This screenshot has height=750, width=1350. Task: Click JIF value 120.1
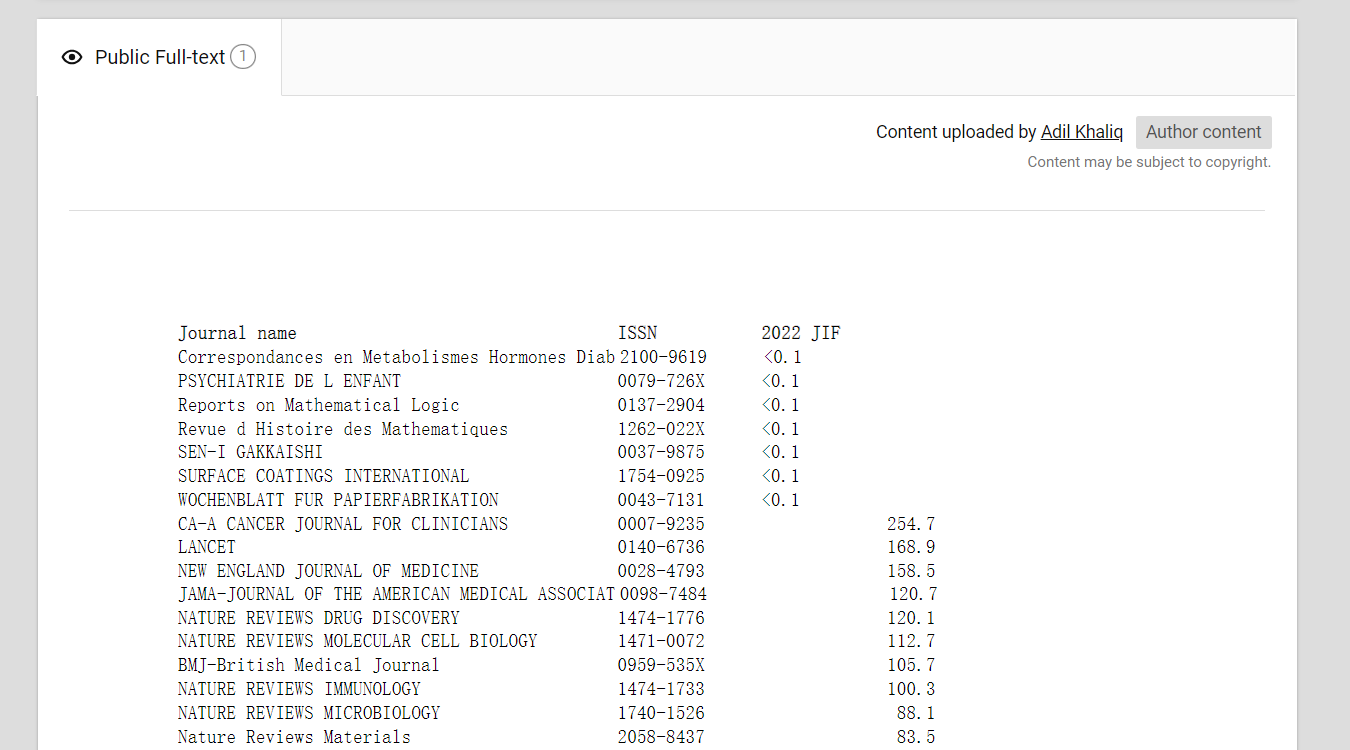tap(911, 618)
